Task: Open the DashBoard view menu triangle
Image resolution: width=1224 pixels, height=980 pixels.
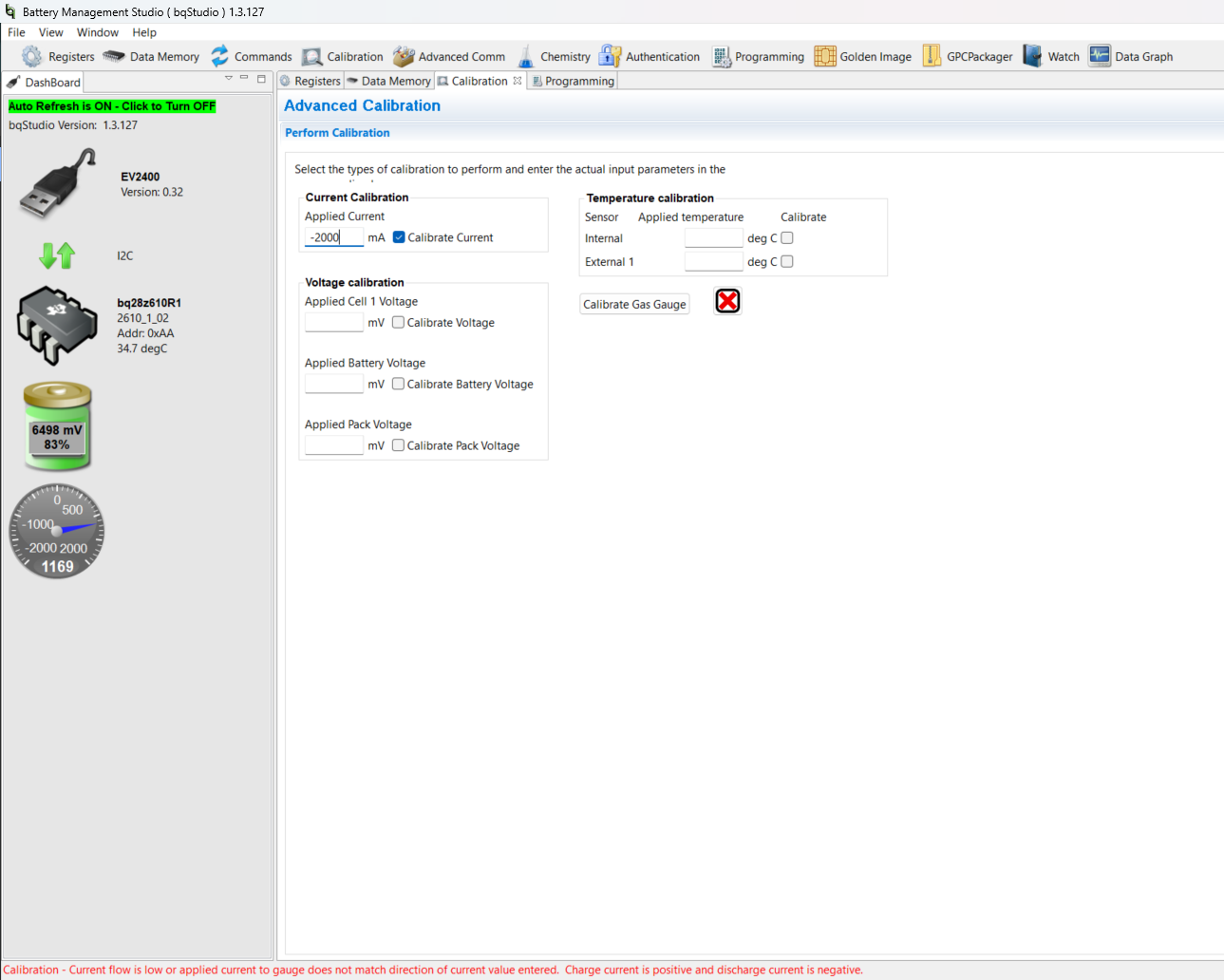Action: coord(228,78)
